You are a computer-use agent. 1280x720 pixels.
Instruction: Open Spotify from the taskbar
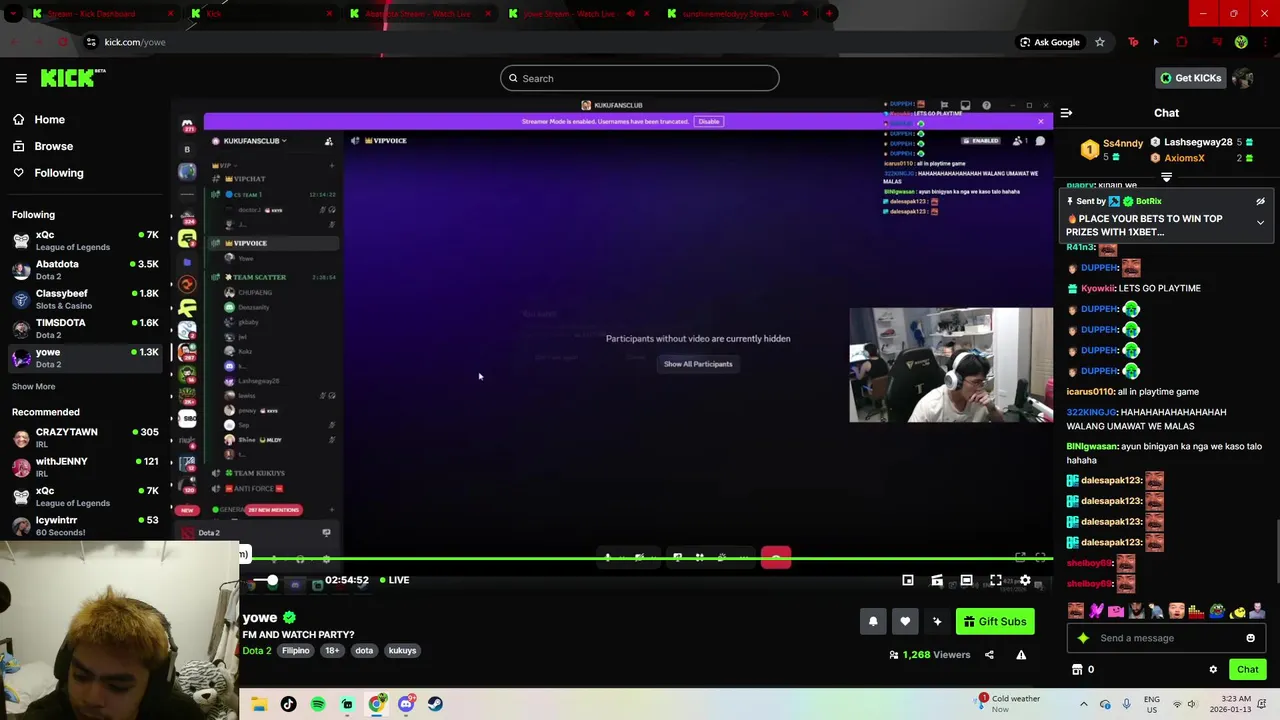(318, 705)
